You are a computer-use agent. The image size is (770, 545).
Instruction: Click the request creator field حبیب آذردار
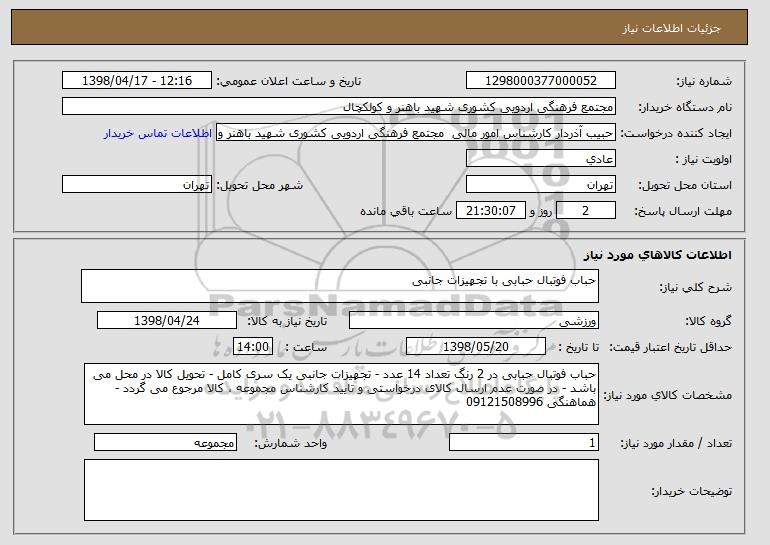click(x=416, y=133)
